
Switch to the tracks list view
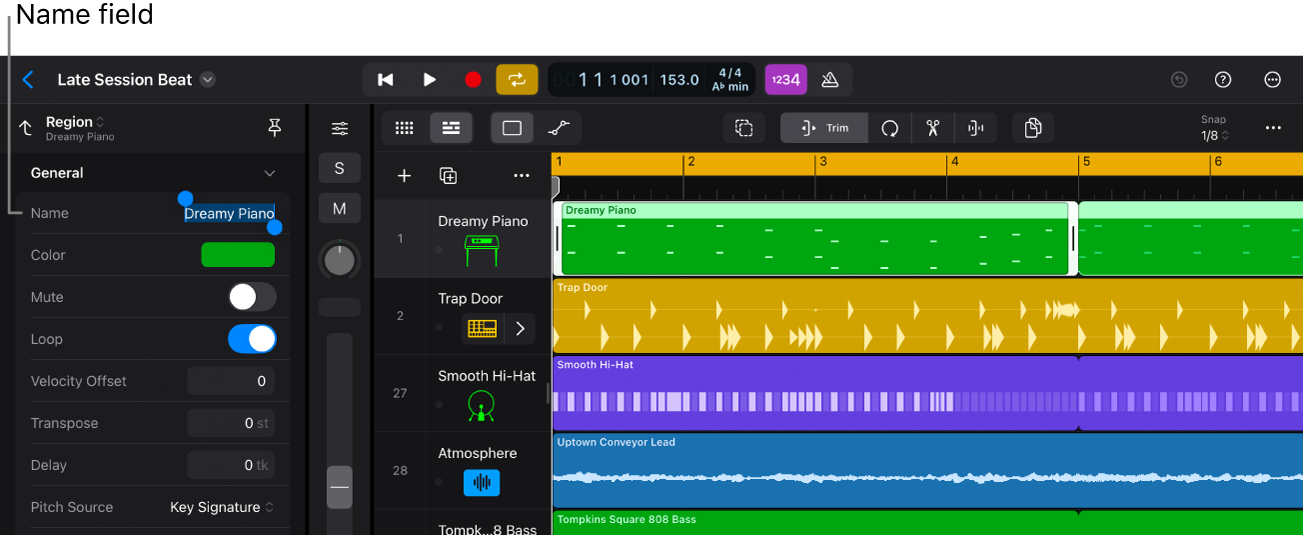click(451, 128)
